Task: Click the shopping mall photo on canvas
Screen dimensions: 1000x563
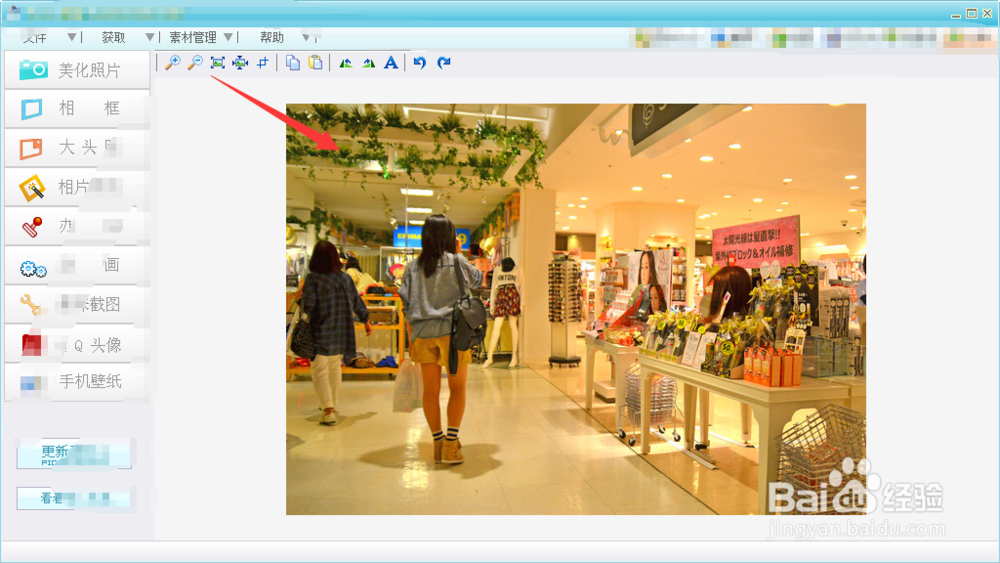Action: 575,310
